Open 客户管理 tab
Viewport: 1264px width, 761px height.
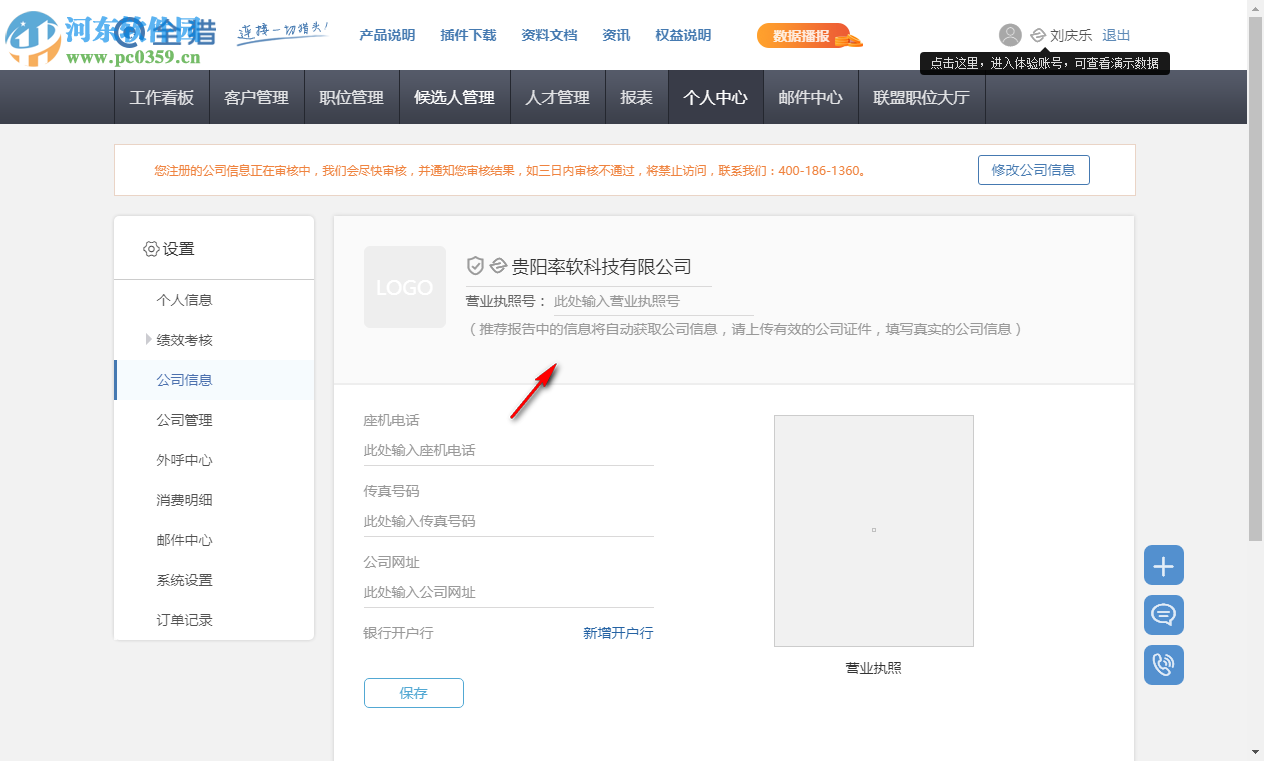click(257, 97)
